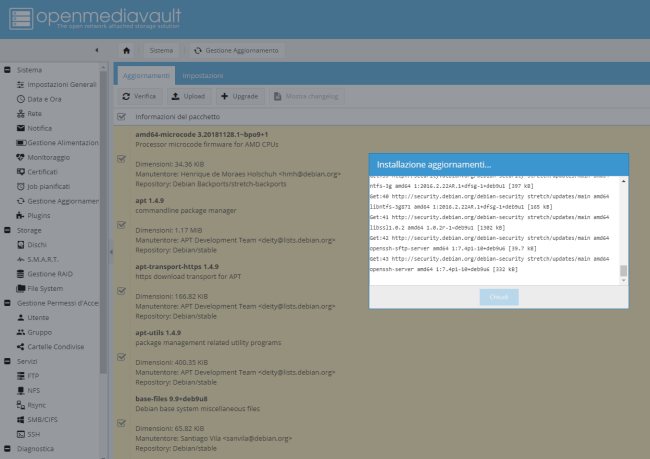Open Gestione Alimentazione entry
This screenshot has height=459, width=650.
[x=57, y=143]
